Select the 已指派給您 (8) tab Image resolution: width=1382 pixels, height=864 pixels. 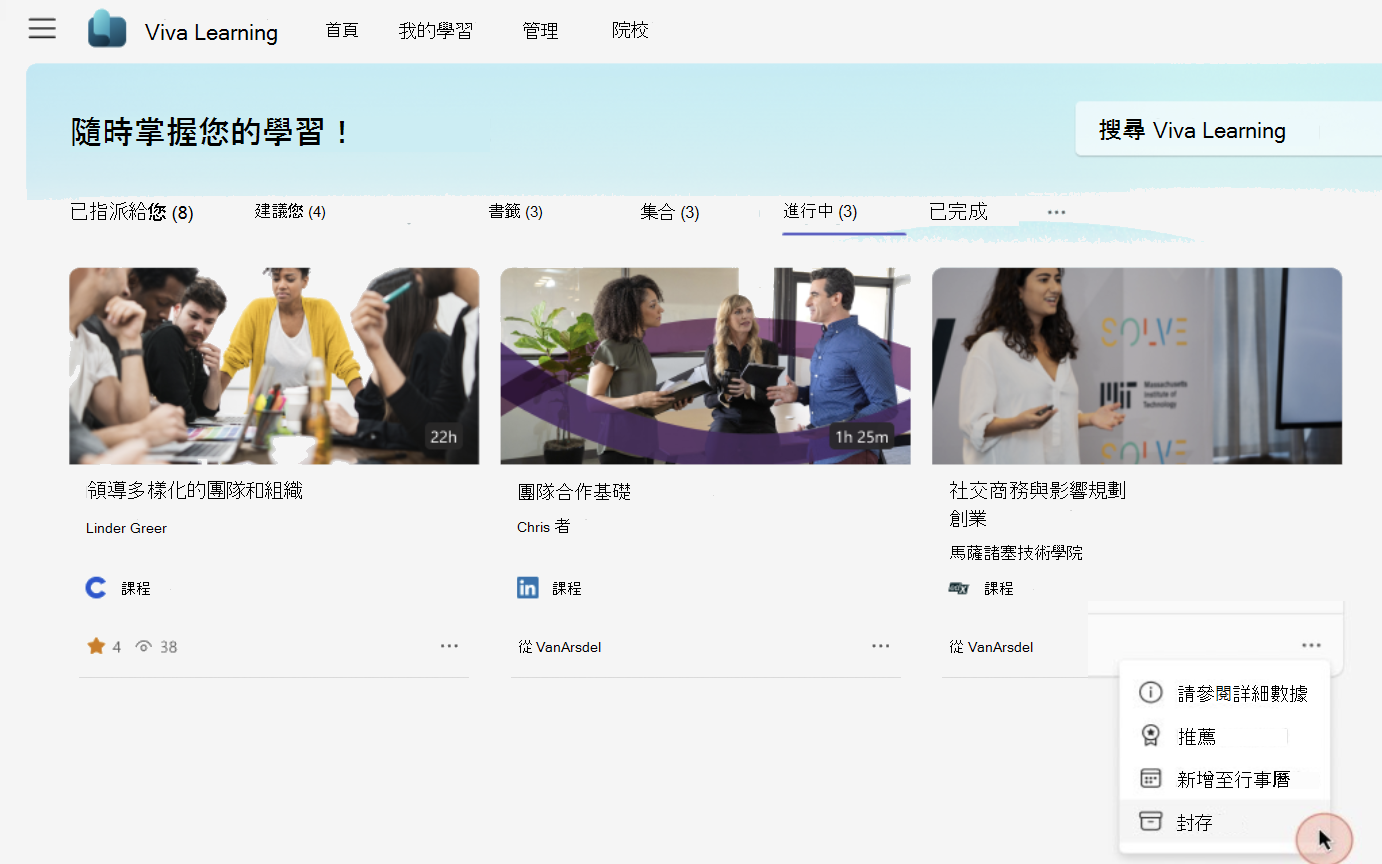[x=131, y=212]
